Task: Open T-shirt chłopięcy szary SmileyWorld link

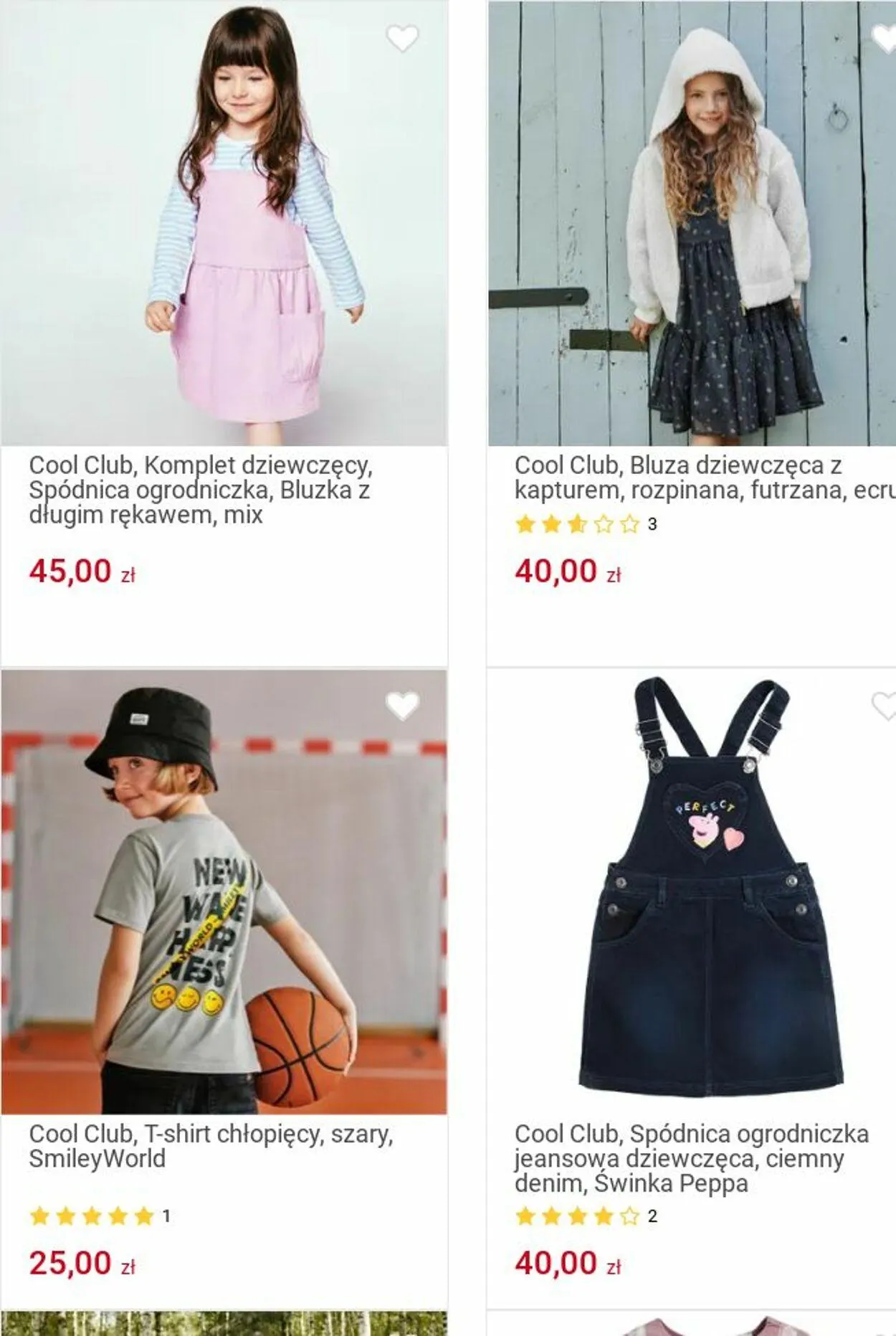Action: click(x=211, y=1146)
